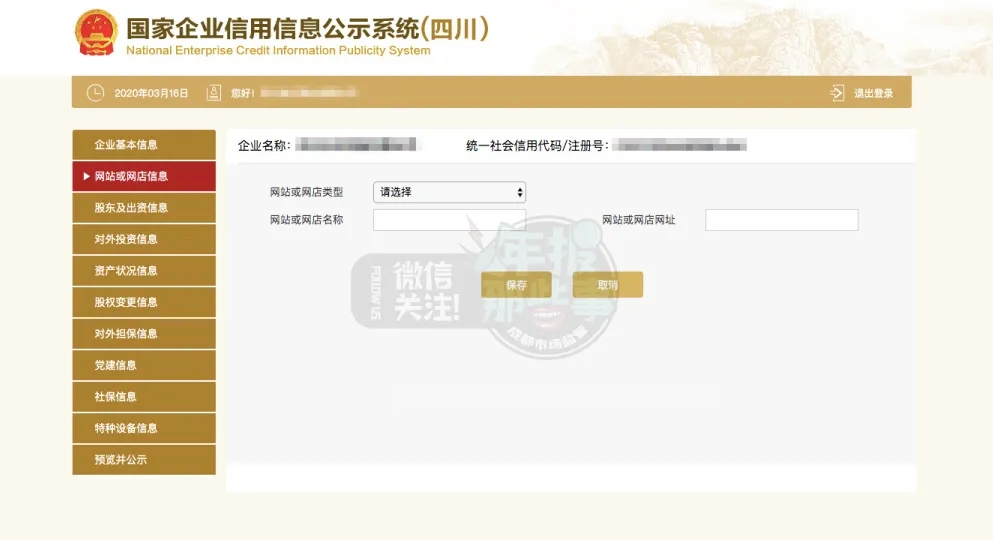Open the 网站或网店类型 dropdown
993x540 pixels.
pos(449,192)
